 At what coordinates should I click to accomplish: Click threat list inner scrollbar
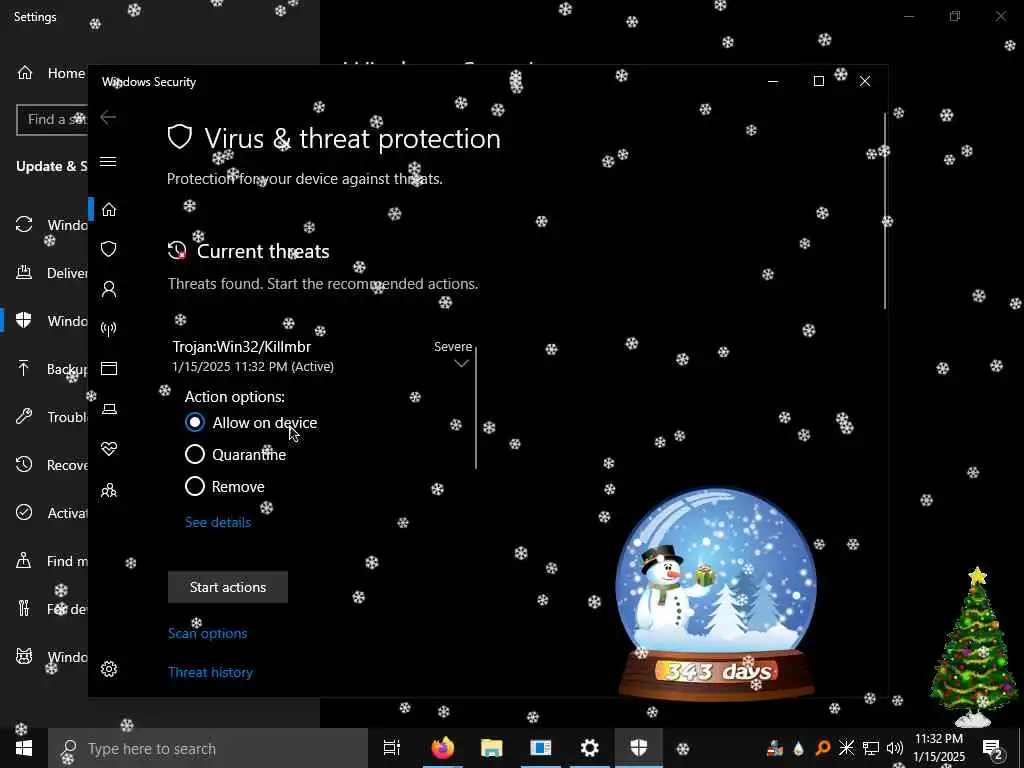pyautogui.click(x=476, y=408)
